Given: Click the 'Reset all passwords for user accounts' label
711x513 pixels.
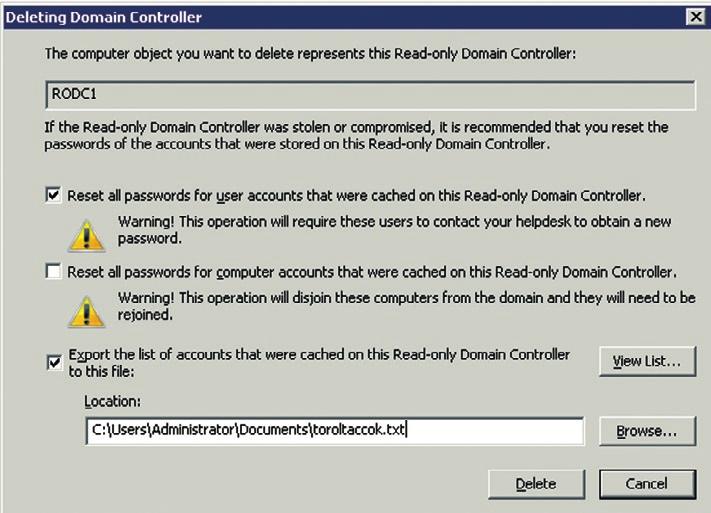Looking at the screenshot, I should click(356, 196).
